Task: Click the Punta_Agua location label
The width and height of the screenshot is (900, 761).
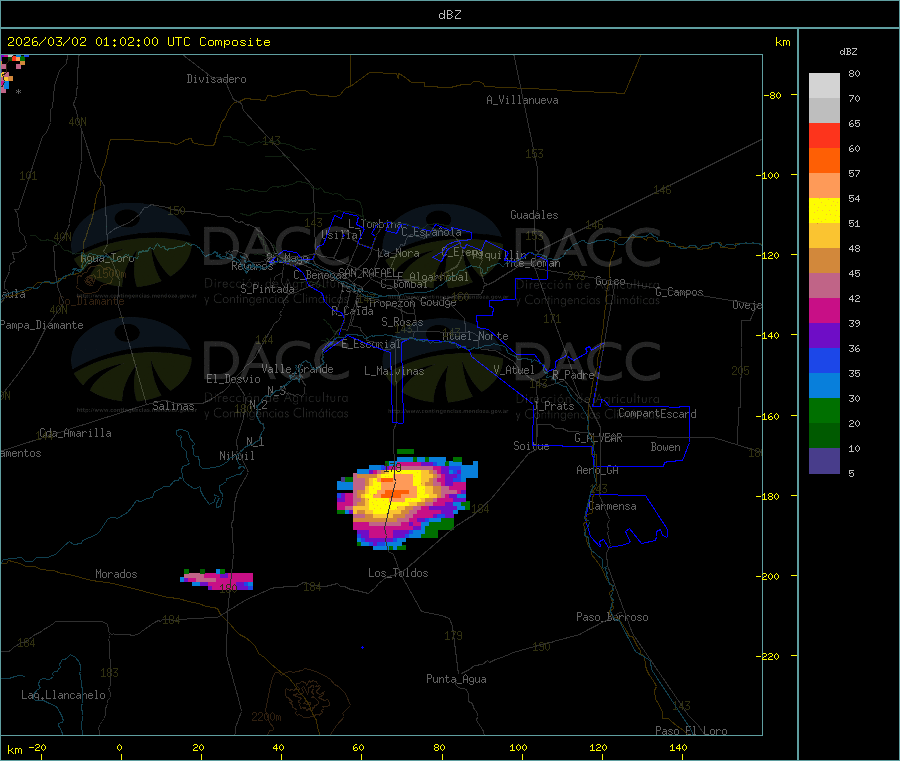Action: coord(456,679)
